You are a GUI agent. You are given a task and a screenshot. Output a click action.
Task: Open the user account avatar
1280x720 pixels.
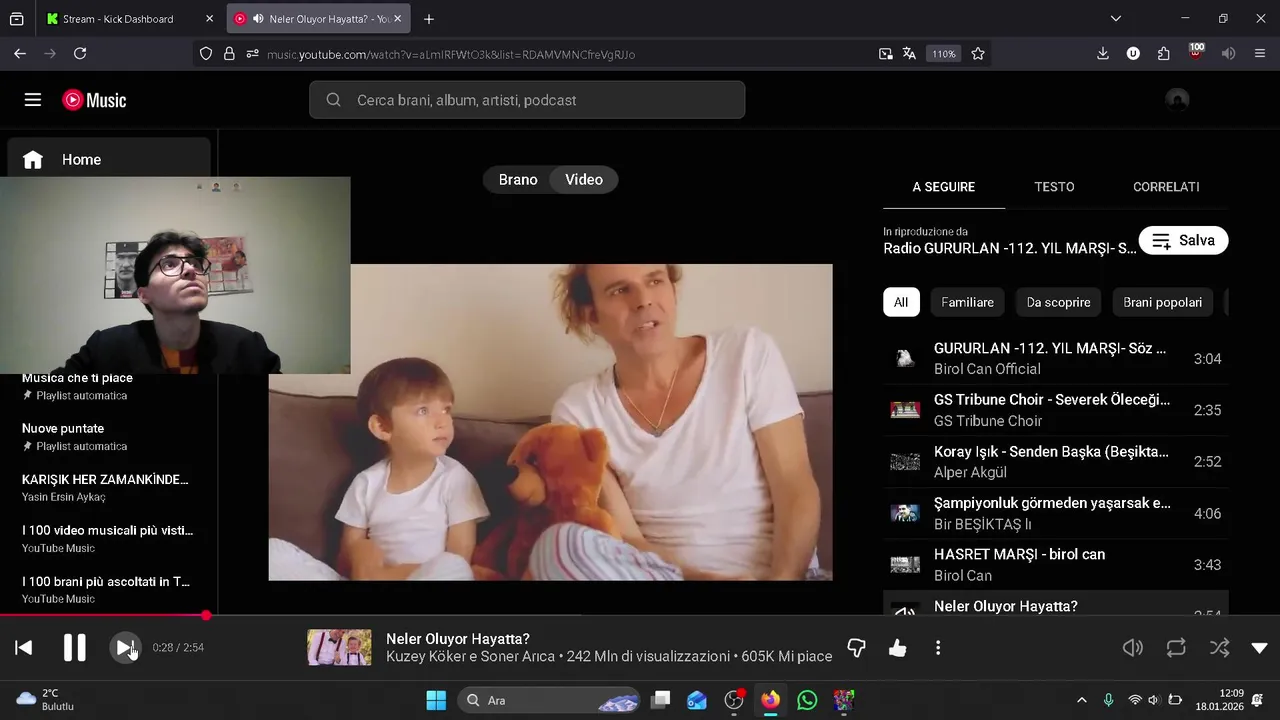click(x=1177, y=100)
